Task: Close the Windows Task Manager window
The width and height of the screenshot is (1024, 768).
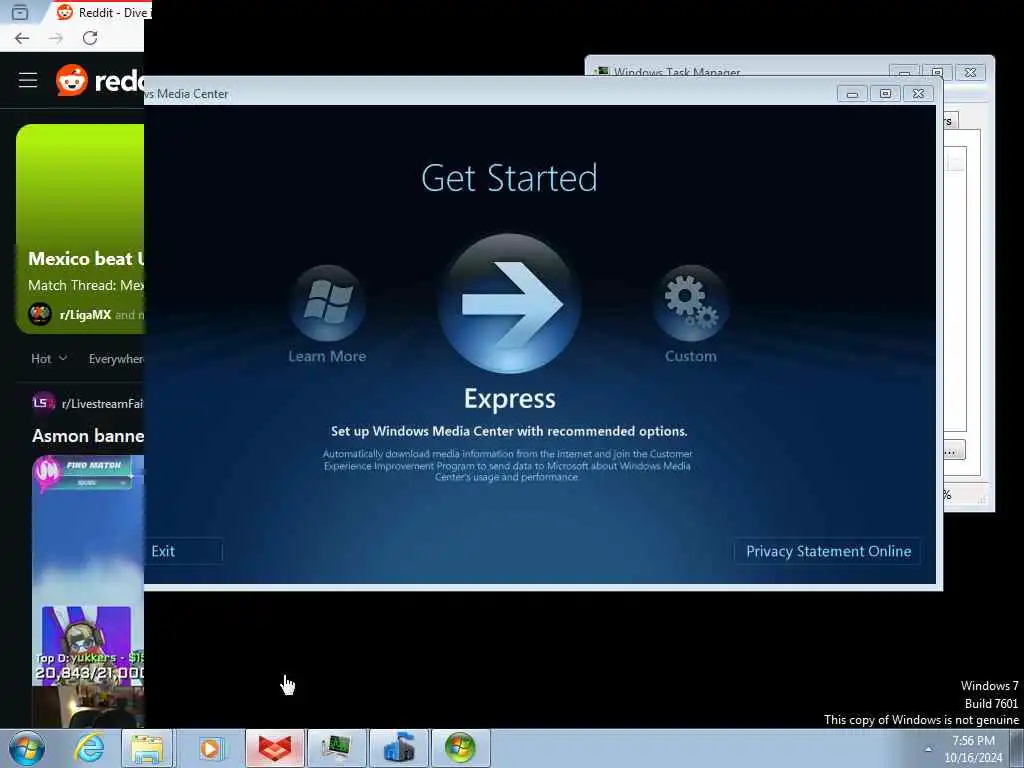Action: pyautogui.click(x=970, y=72)
